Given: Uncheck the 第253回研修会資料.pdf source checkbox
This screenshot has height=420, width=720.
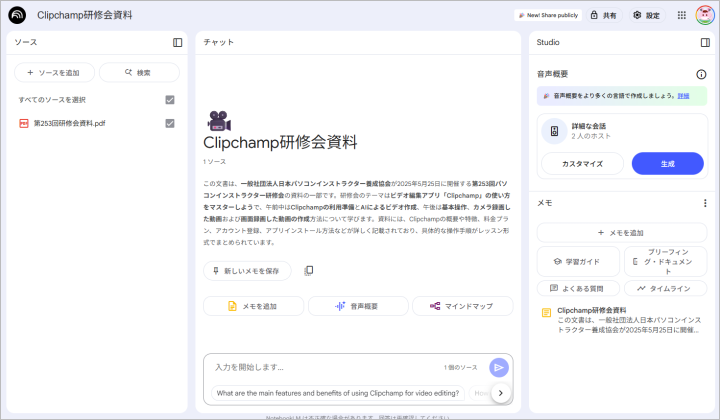Looking at the screenshot, I should click(170, 123).
